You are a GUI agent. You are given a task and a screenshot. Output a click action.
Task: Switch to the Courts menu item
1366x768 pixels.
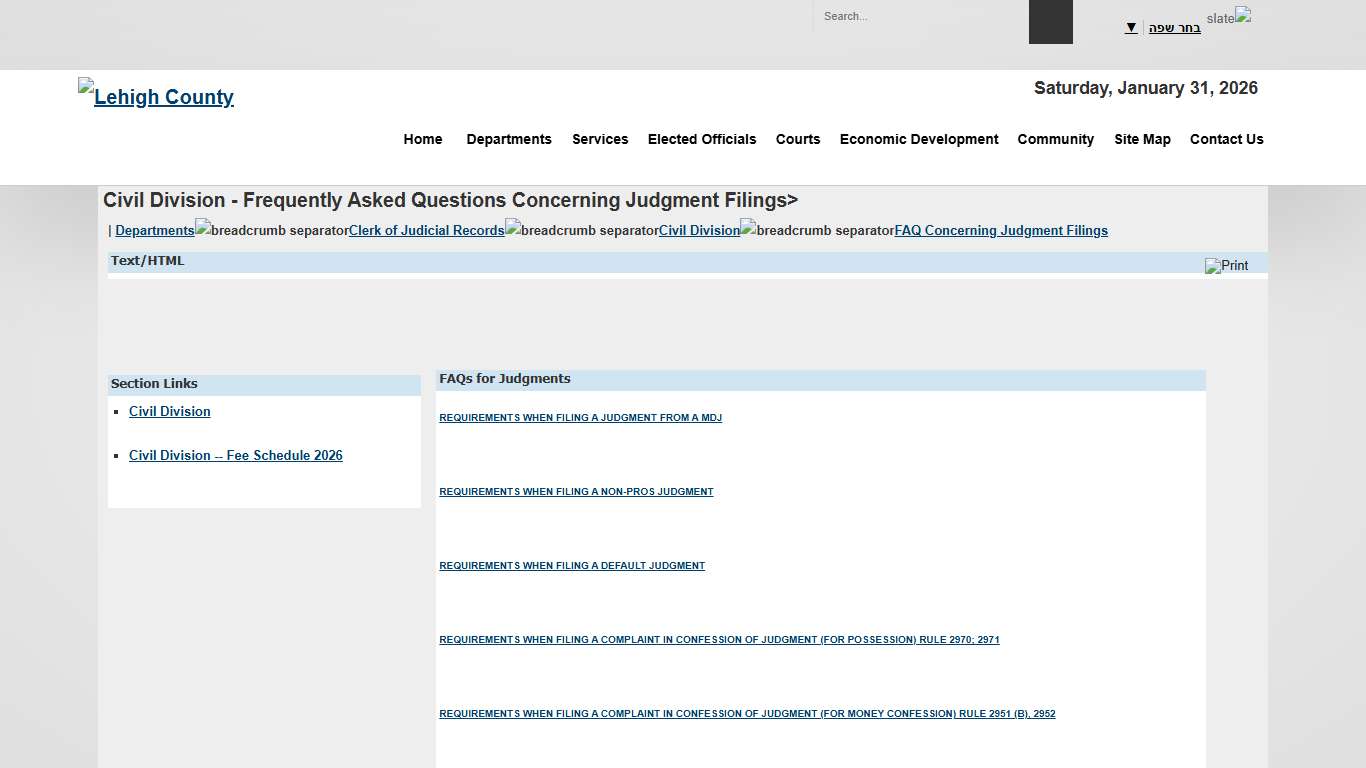(797, 139)
